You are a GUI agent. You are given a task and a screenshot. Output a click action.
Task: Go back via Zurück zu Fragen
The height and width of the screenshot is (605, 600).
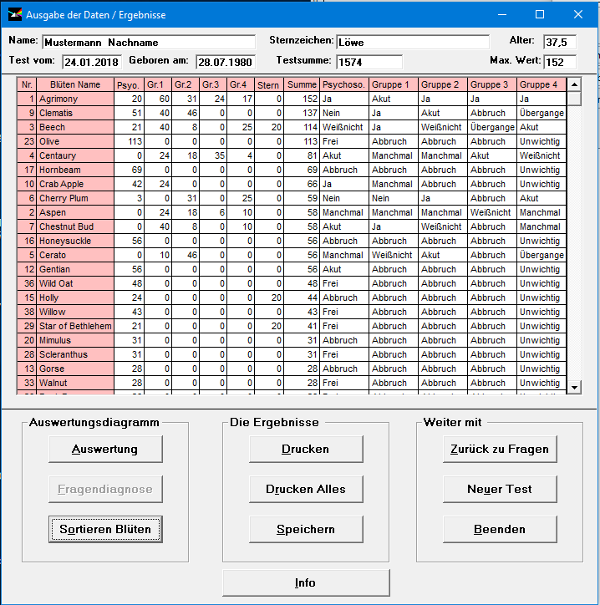pyautogui.click(x=500, y=449)
